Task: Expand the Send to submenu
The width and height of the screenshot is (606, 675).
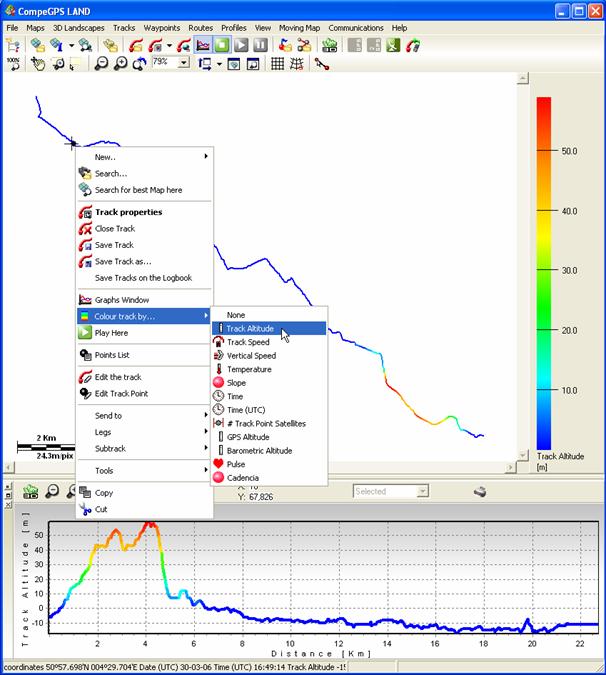Action: point(145,415)
